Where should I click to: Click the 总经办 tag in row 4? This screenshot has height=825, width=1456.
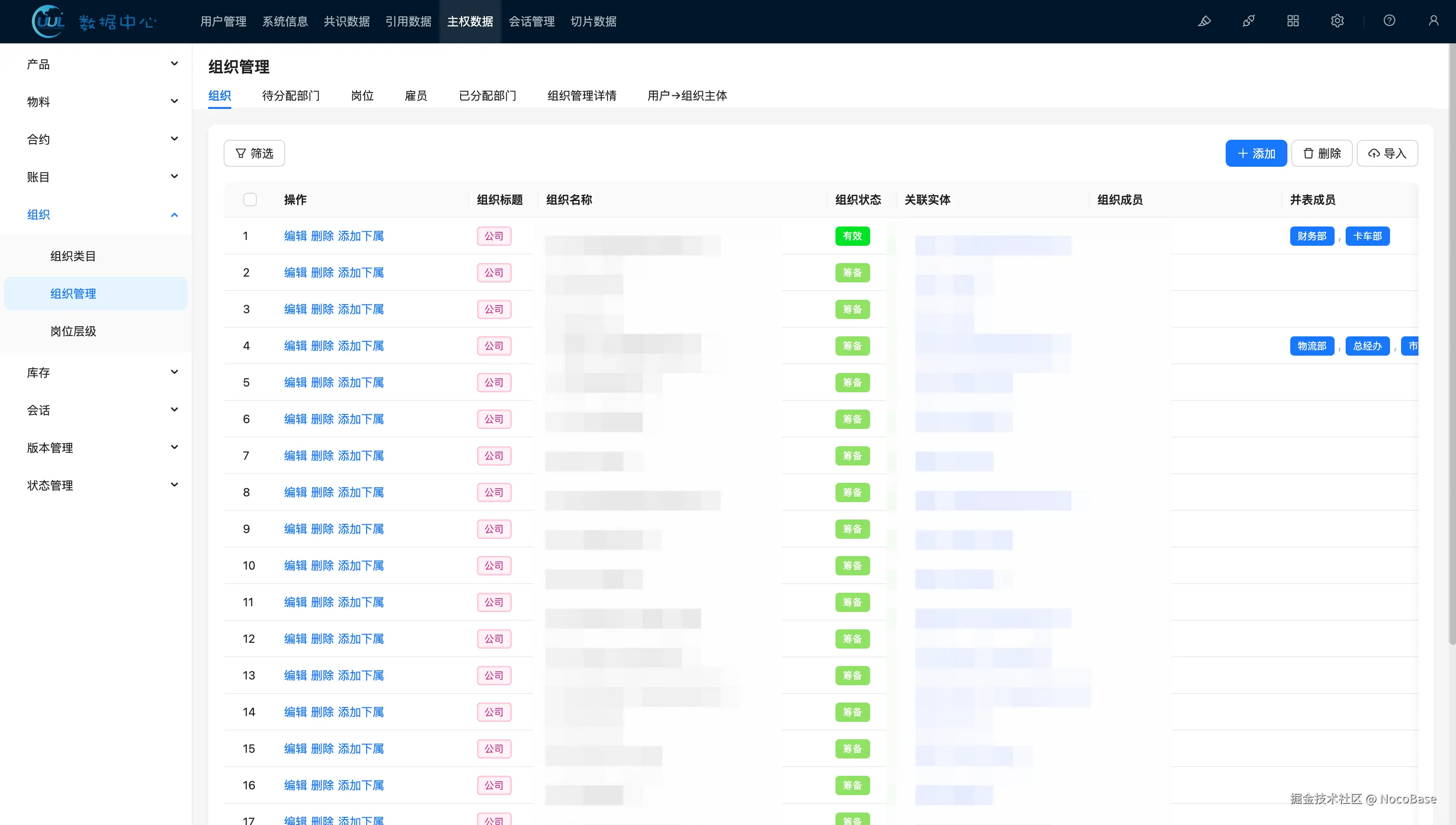1368,346
